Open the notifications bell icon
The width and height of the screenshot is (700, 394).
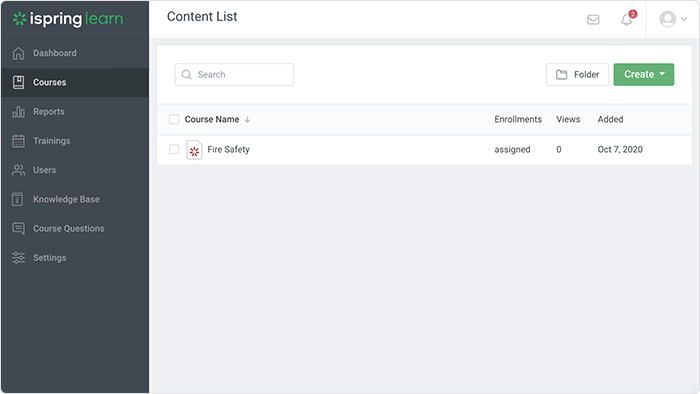click(627, 20)
